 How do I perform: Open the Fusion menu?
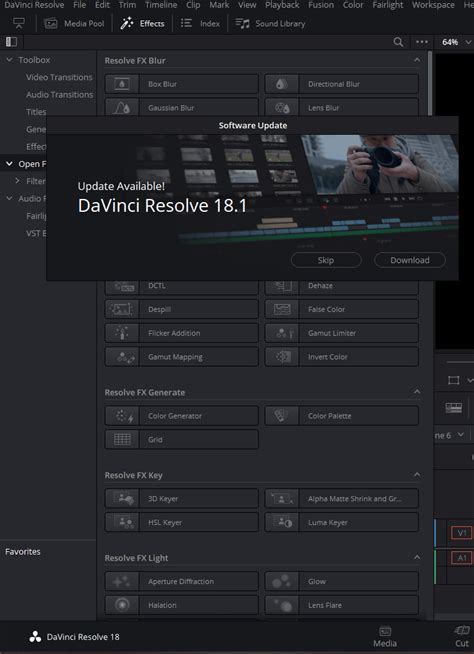[x=321, y=5]
